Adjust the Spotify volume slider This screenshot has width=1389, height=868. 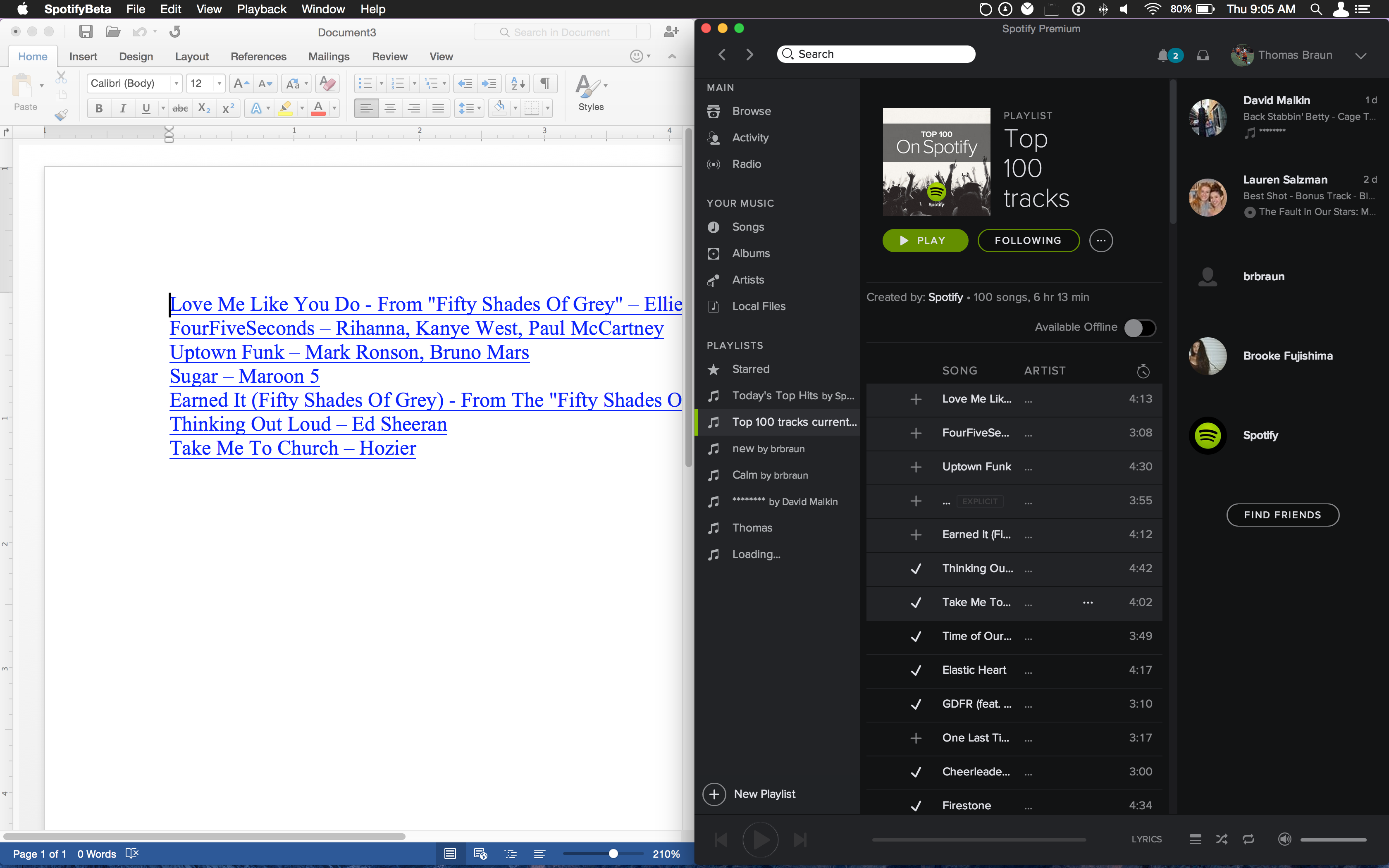click(1333, 839)
